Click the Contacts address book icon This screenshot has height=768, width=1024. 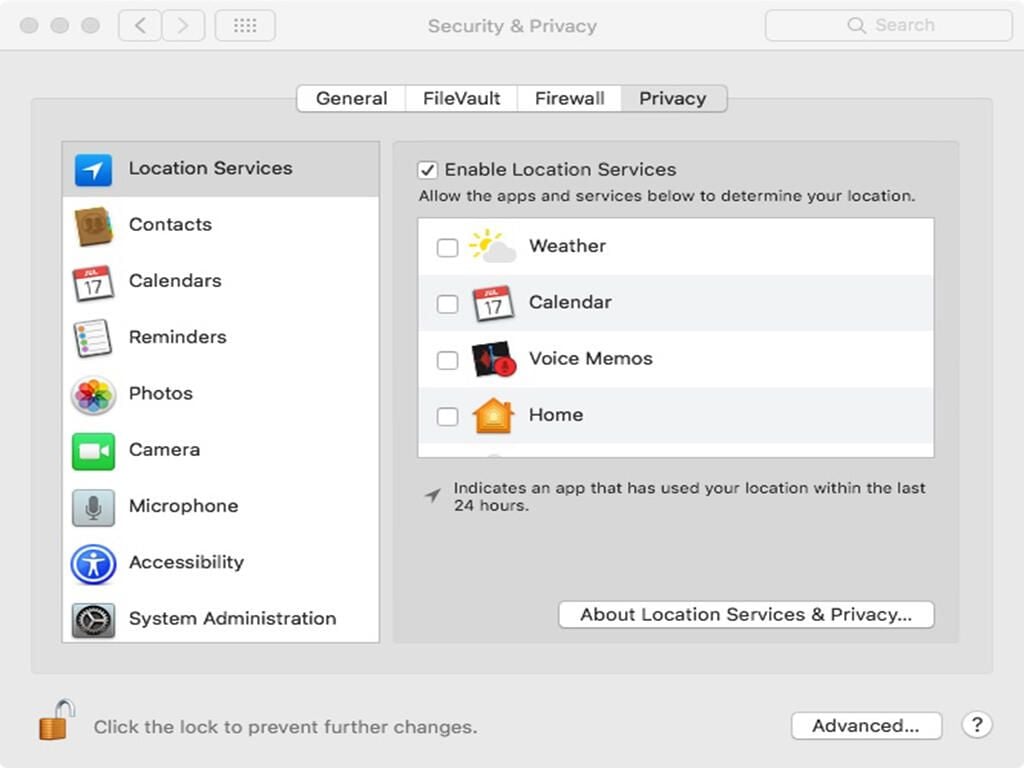(x=93, y=226)
